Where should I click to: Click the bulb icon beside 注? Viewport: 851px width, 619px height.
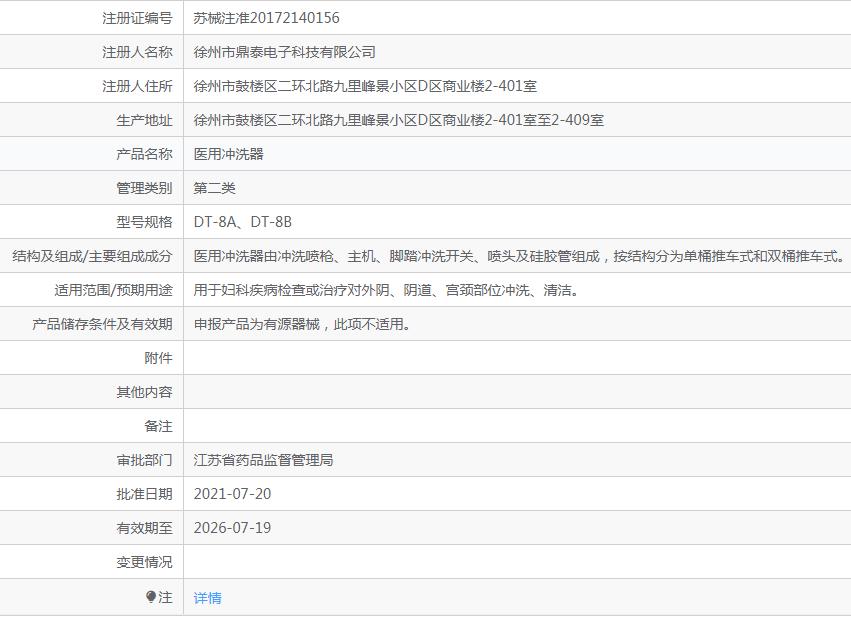coord(151,597)
